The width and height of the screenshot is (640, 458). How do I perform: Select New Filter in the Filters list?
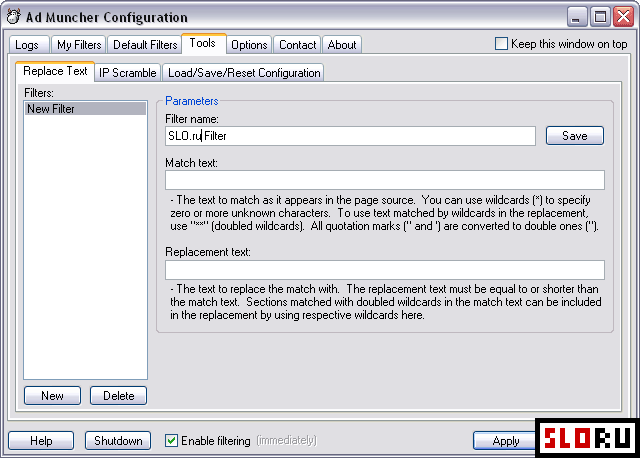(x=85, y=109)
